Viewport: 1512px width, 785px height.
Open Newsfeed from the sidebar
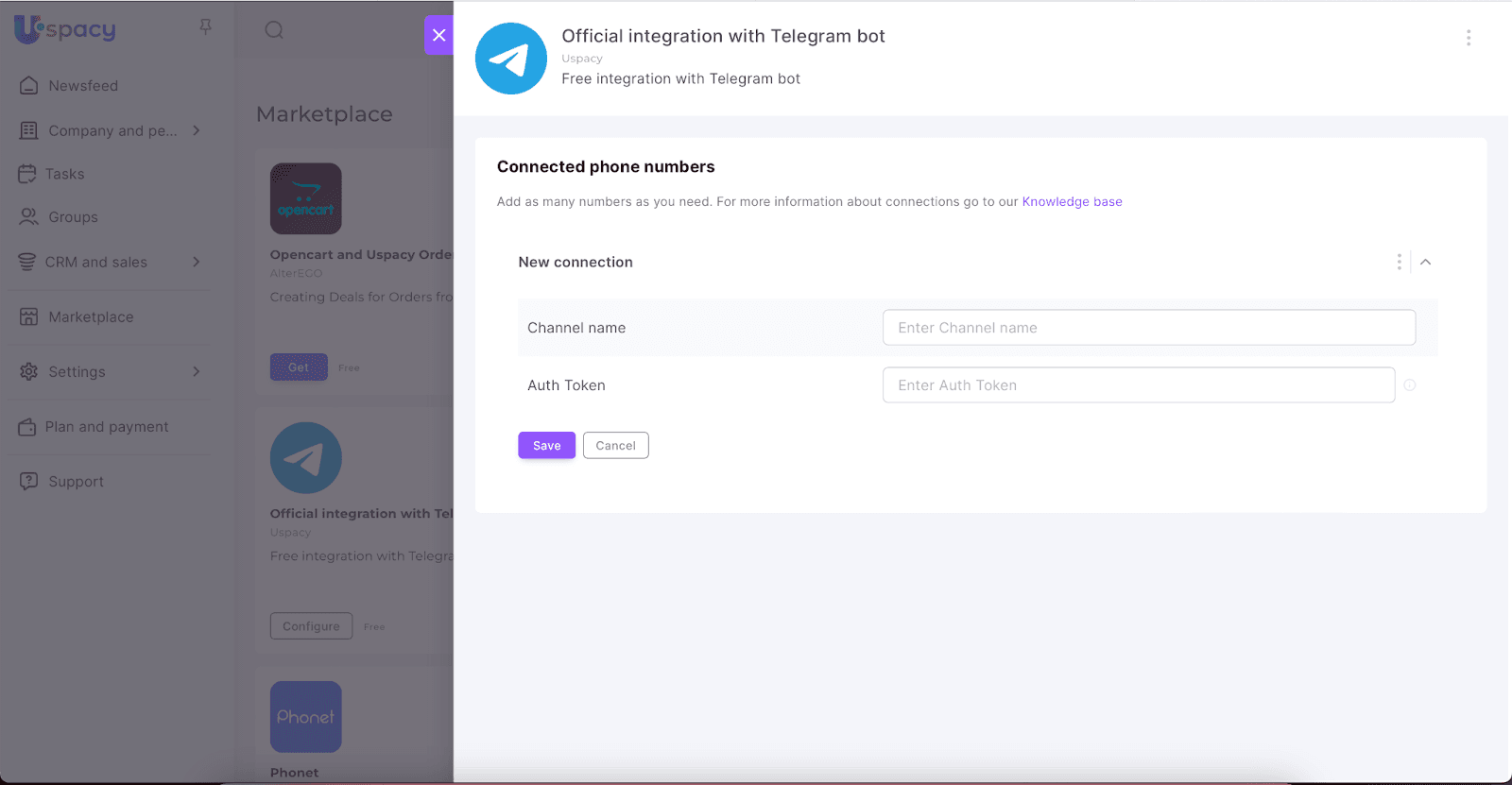83,86
